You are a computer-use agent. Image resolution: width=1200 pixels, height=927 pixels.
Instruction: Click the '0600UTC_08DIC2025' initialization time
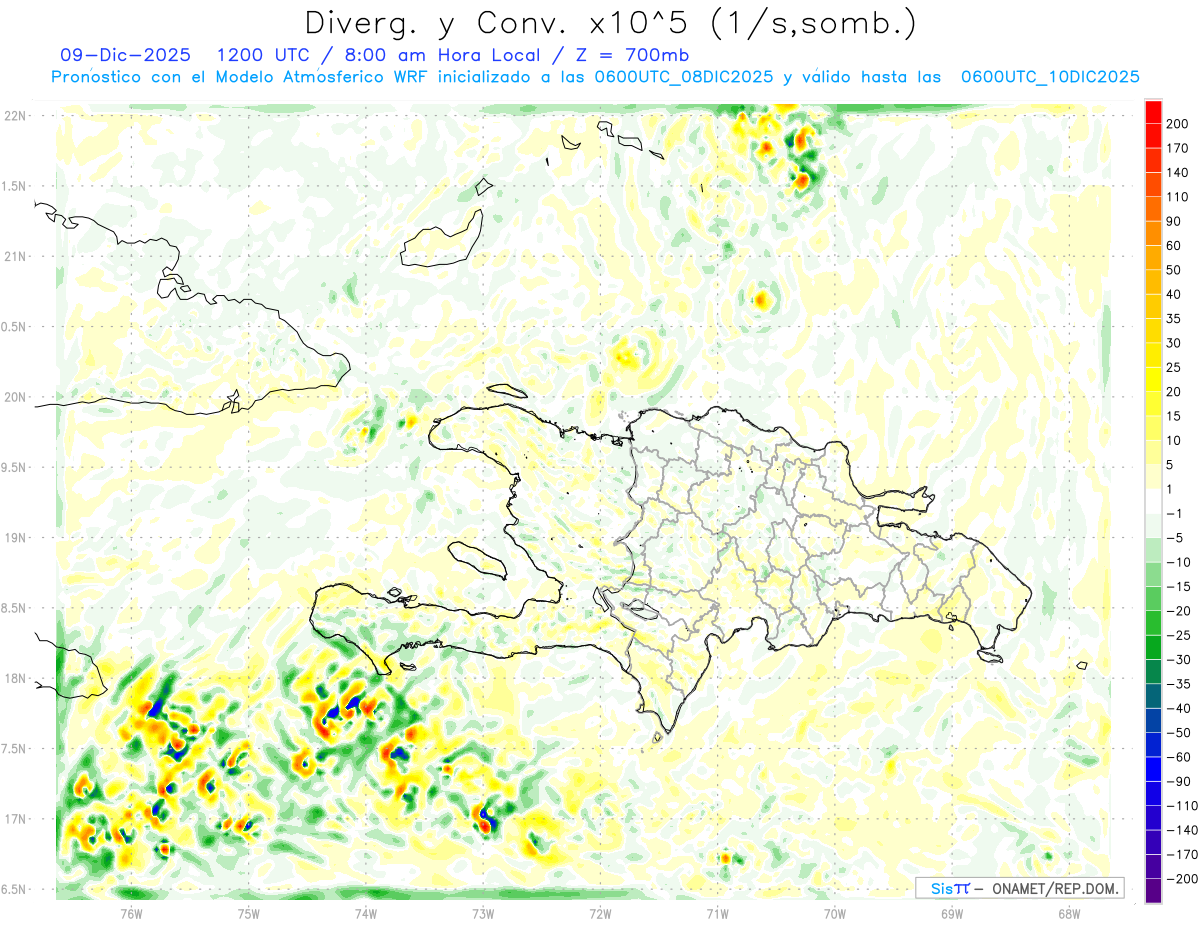point(683,77)
